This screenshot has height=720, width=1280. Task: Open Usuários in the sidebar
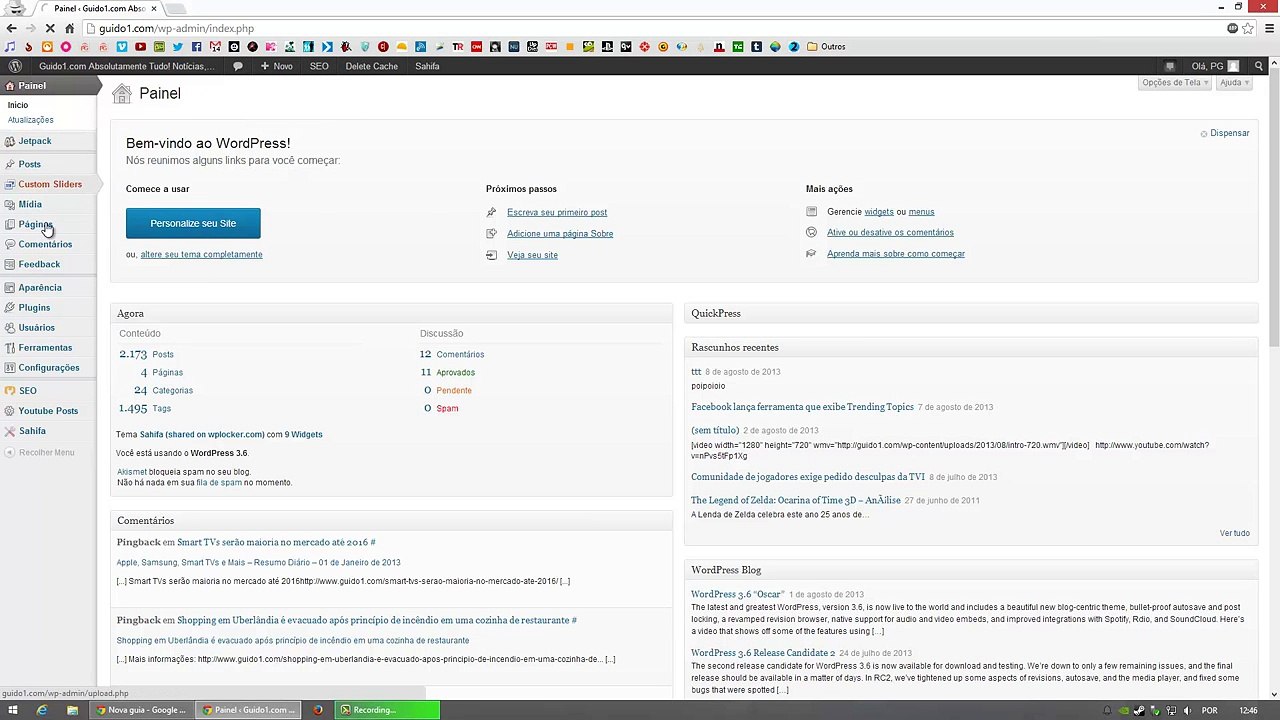coord(48,327)
